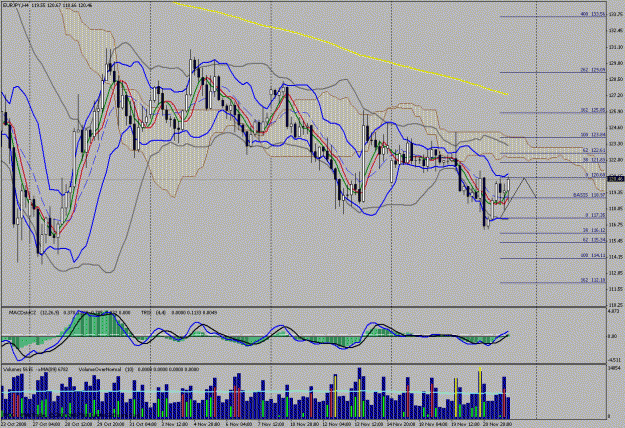The width and height of the screenshot is (625, 428).
Task: Click the 27 Oct 04:00 time label
Action: [x=47, y=424]
